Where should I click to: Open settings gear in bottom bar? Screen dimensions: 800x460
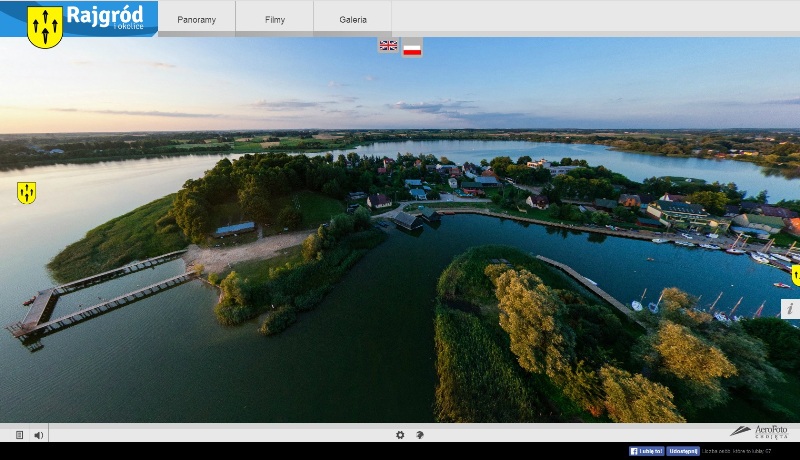400,435
